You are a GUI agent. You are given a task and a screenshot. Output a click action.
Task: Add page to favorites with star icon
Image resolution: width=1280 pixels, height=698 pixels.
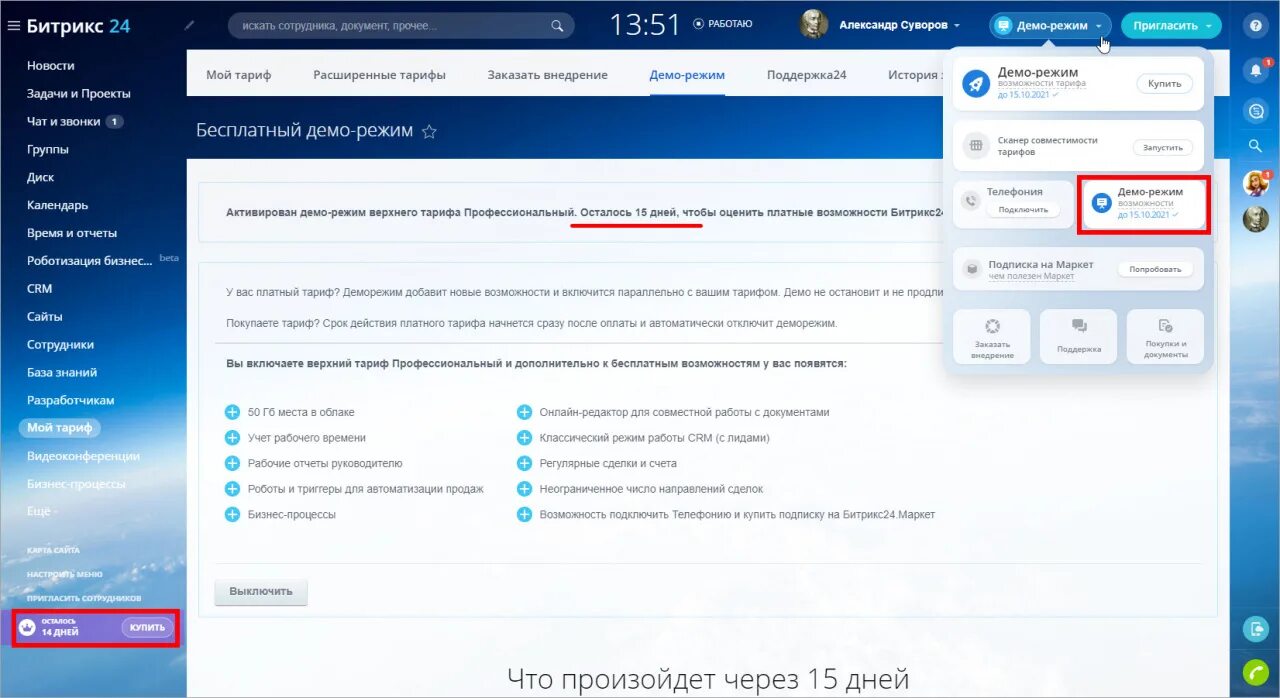point(429,131)
